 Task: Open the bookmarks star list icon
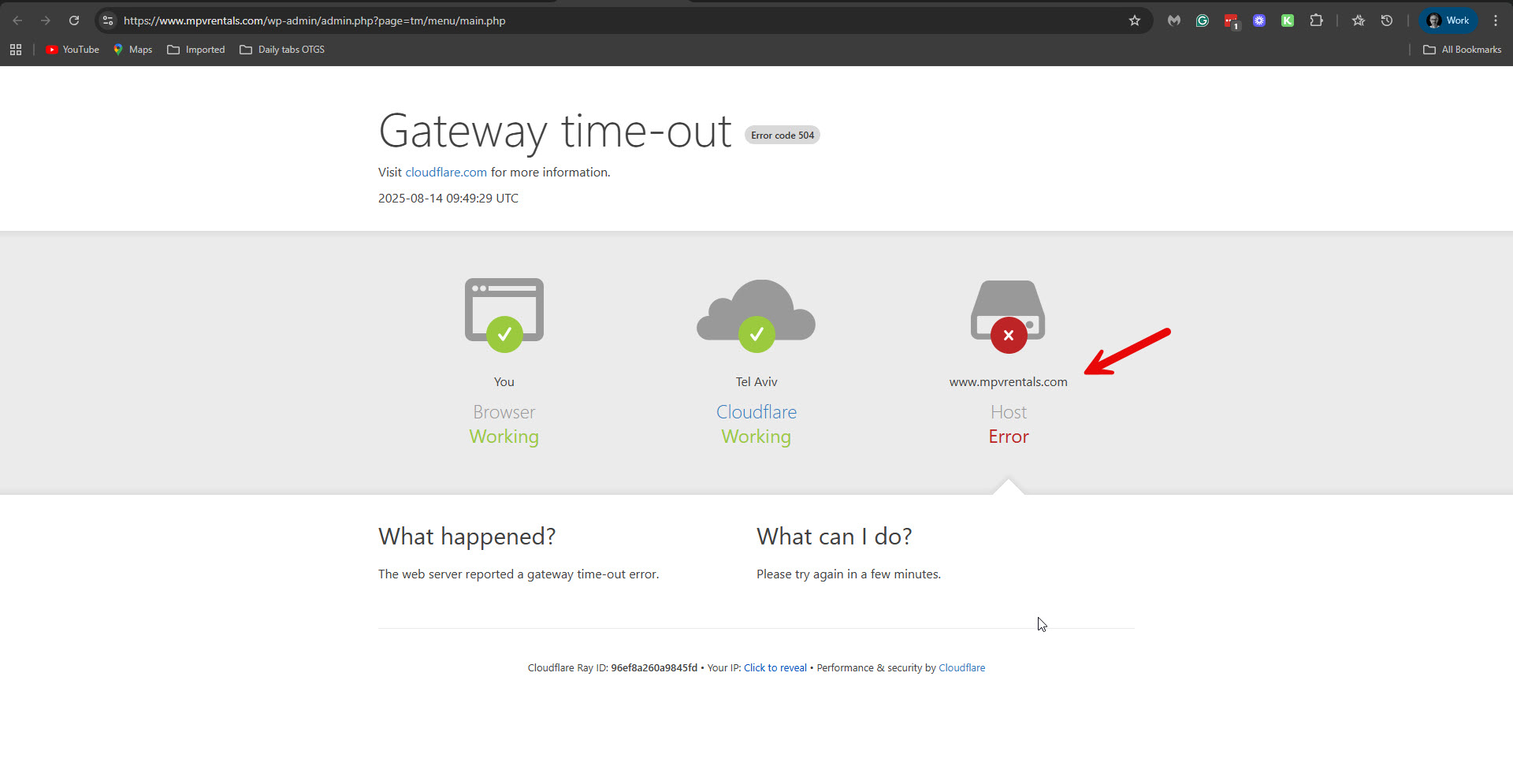click(x=1359, y=20)
